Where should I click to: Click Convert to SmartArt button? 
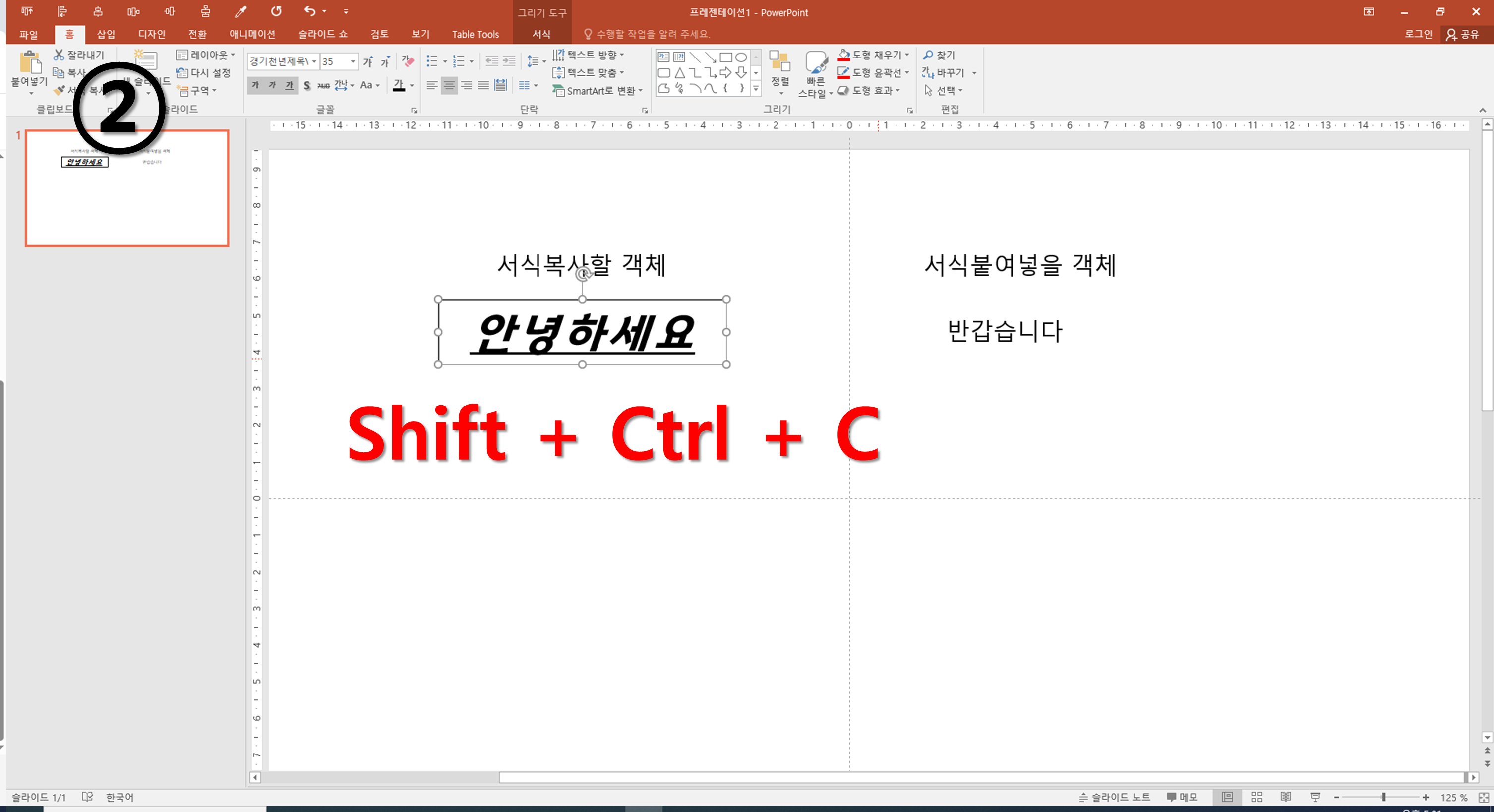598,91
